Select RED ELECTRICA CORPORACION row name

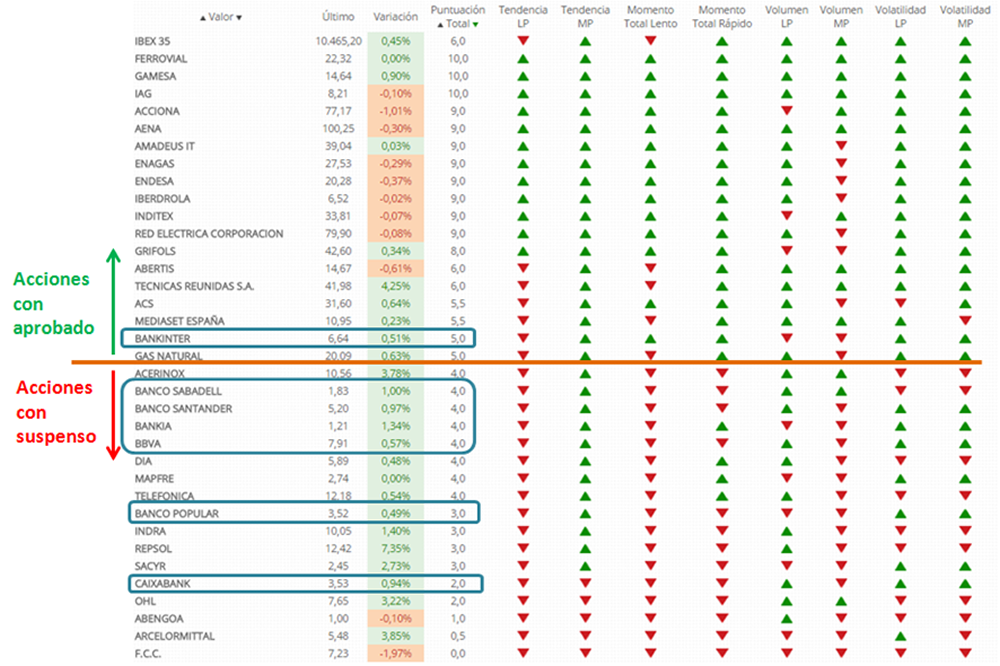click(x=209, y=233)
